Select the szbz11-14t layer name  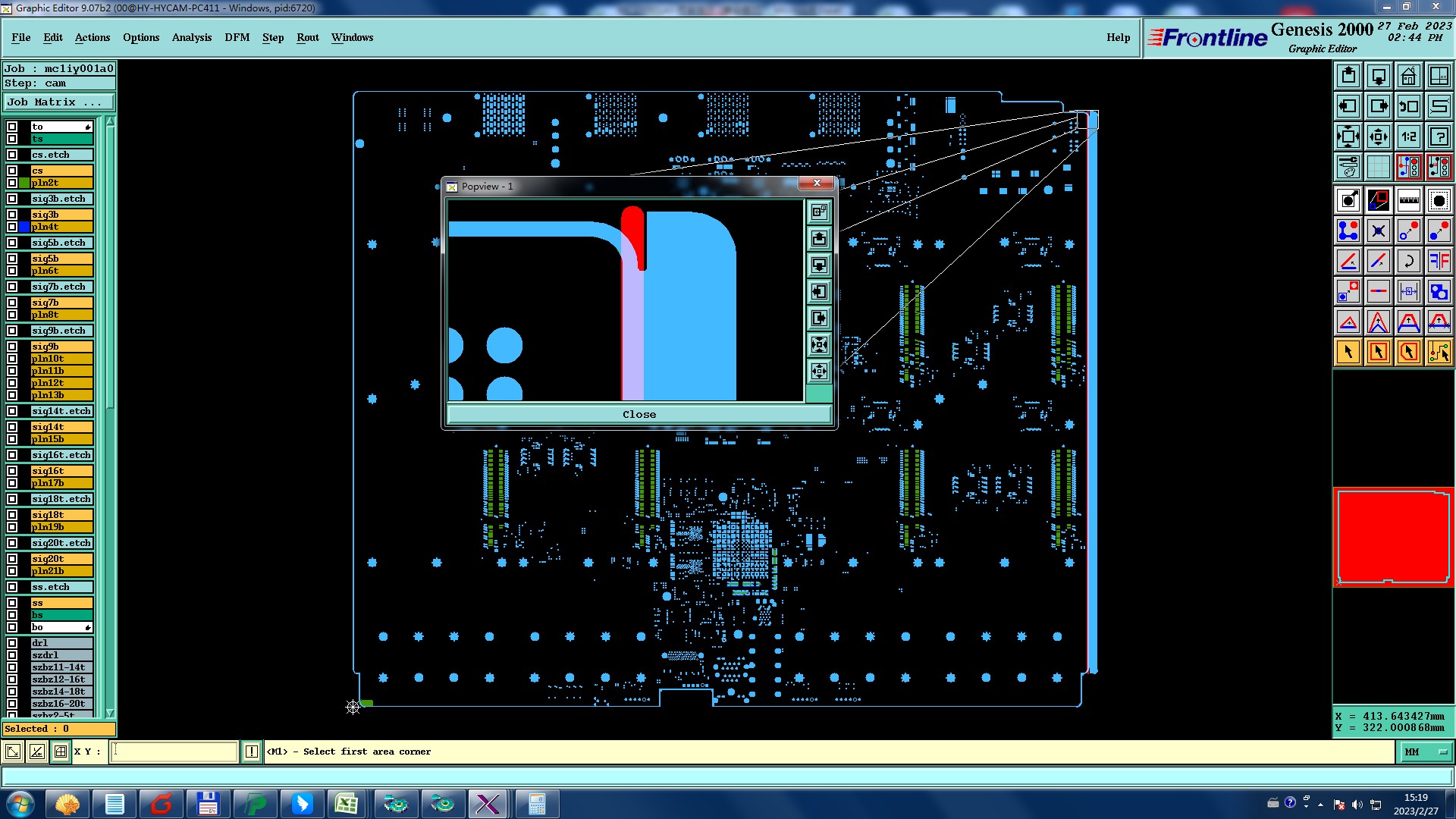[61, 667]
